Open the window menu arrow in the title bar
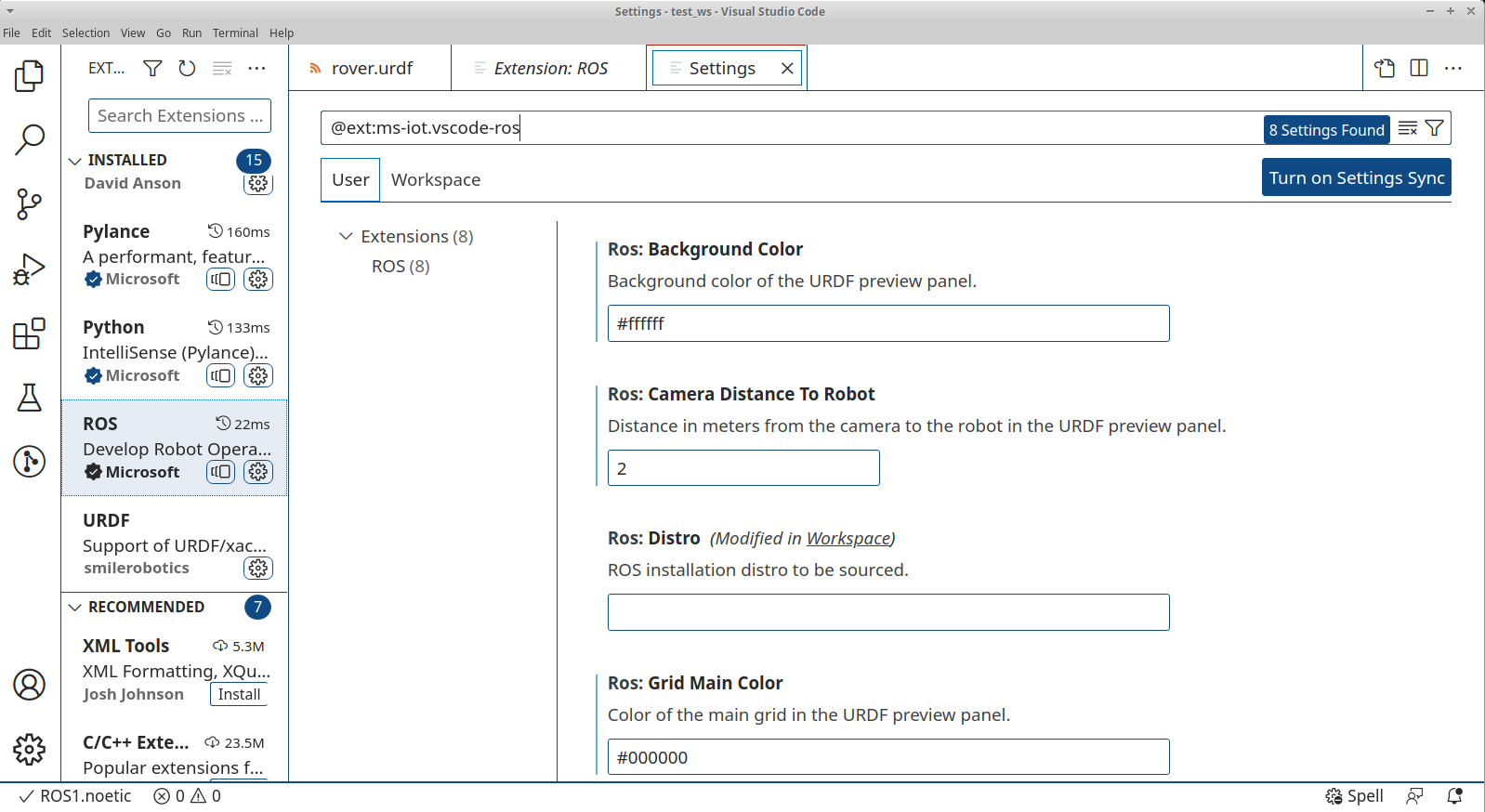The height and width of the screenshot is (812, 1485). [x=9, y=11]
